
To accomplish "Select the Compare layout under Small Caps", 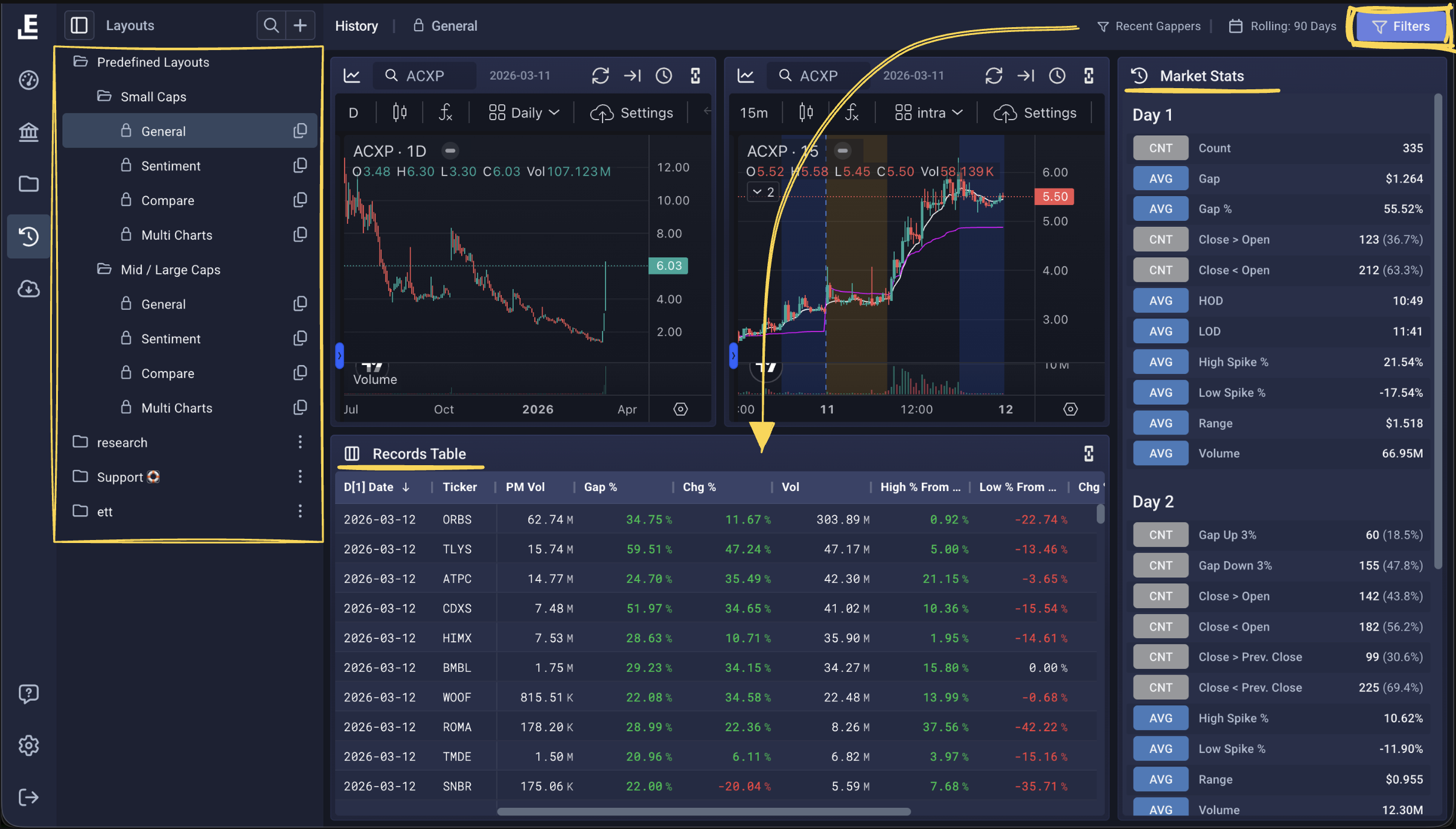I will [x=167, y=200].
